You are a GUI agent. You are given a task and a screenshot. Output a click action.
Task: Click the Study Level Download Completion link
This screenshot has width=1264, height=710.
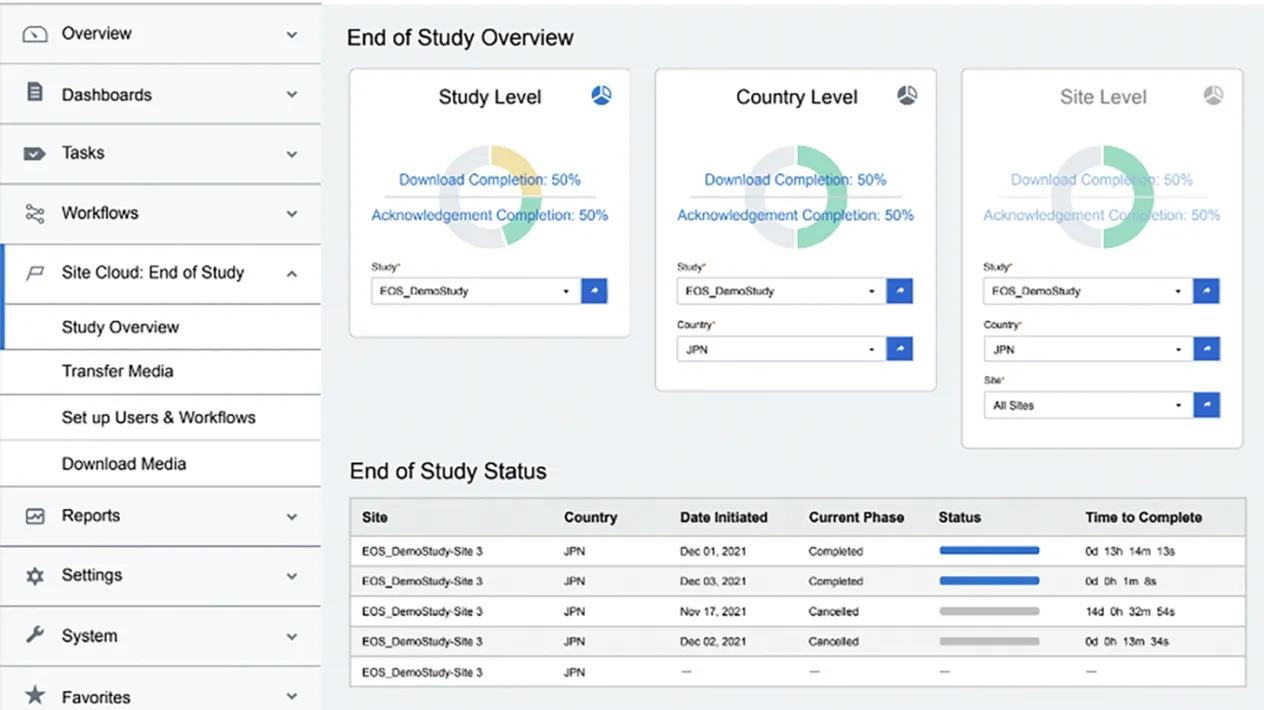[x=489, y=180]
